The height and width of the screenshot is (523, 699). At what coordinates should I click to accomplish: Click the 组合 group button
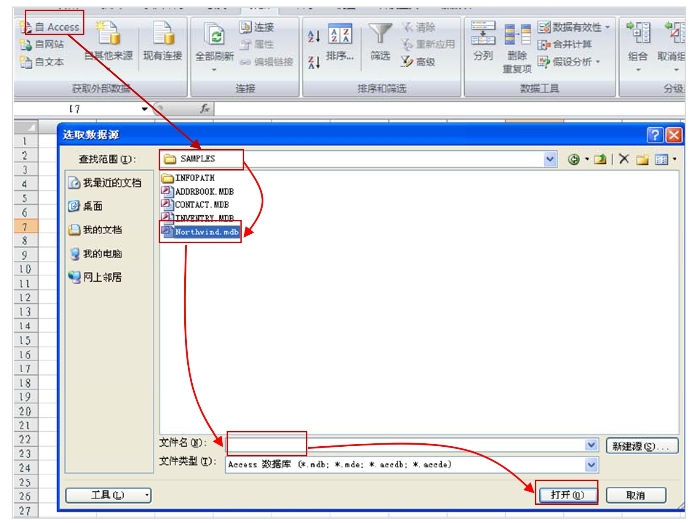637,45
